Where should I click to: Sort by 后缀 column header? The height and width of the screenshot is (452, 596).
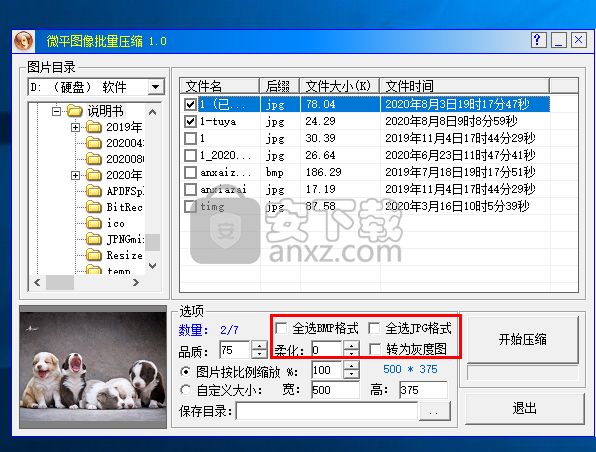(280, 86)
